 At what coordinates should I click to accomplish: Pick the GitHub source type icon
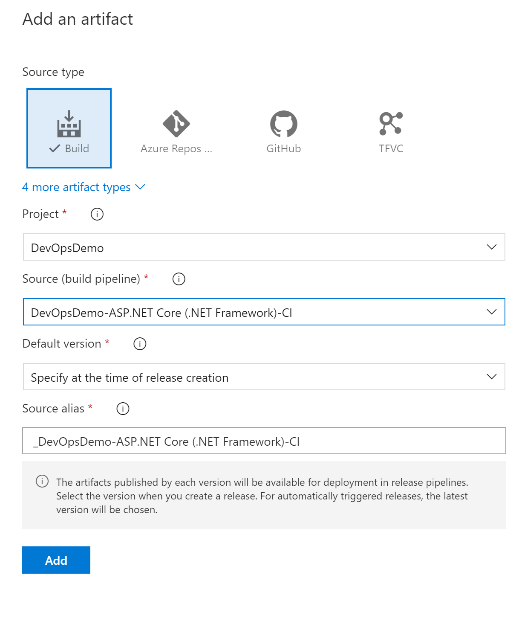pyautogui.click(x=283, y=131)
